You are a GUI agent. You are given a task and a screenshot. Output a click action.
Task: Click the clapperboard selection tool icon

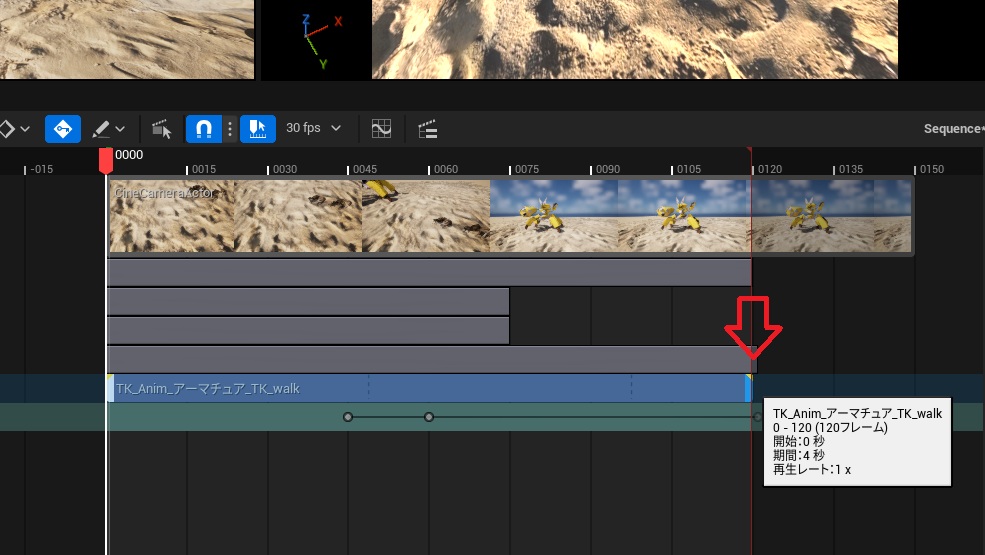click(x=161, y=129)
